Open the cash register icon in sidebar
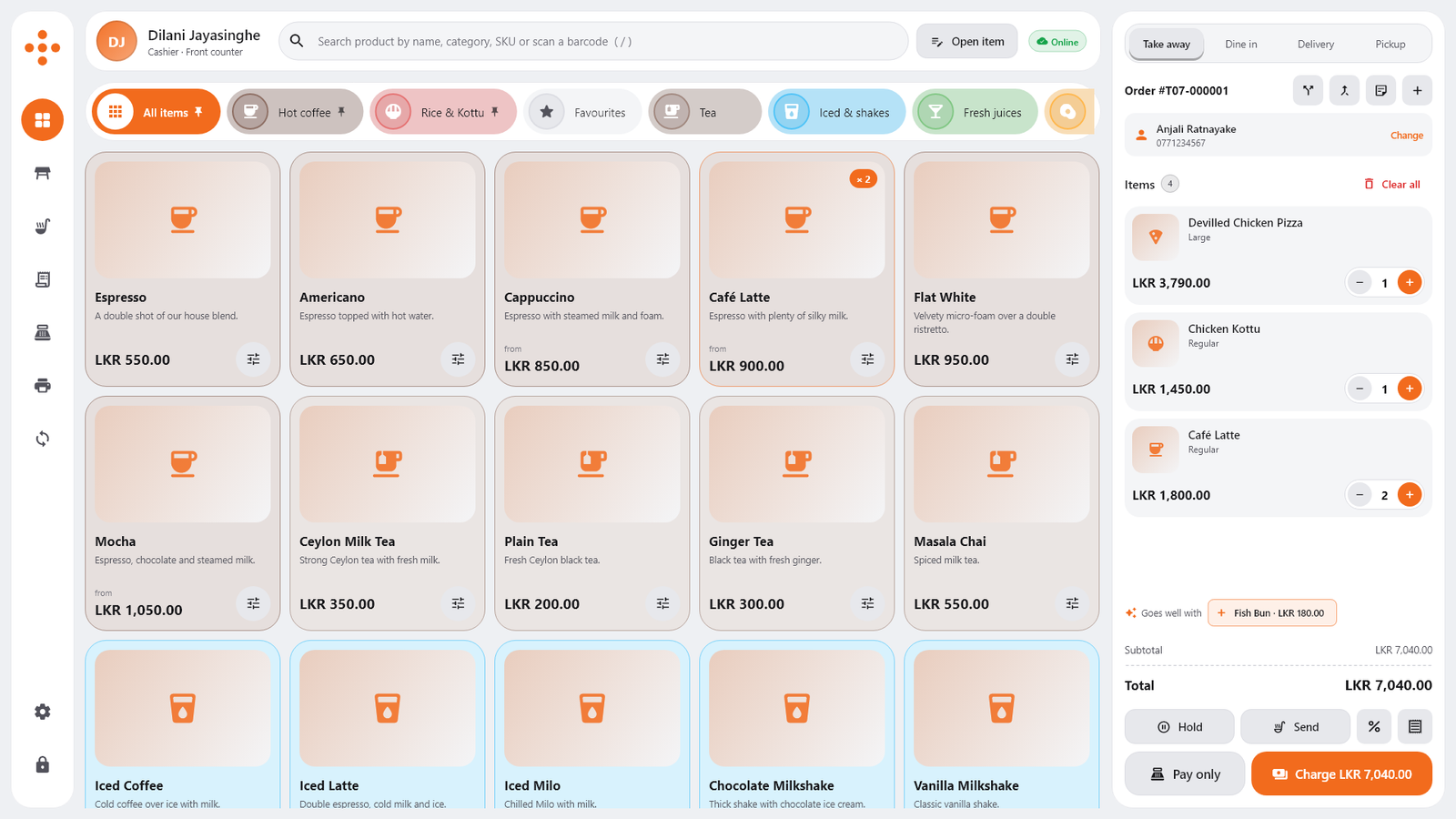 coord(42,332)
